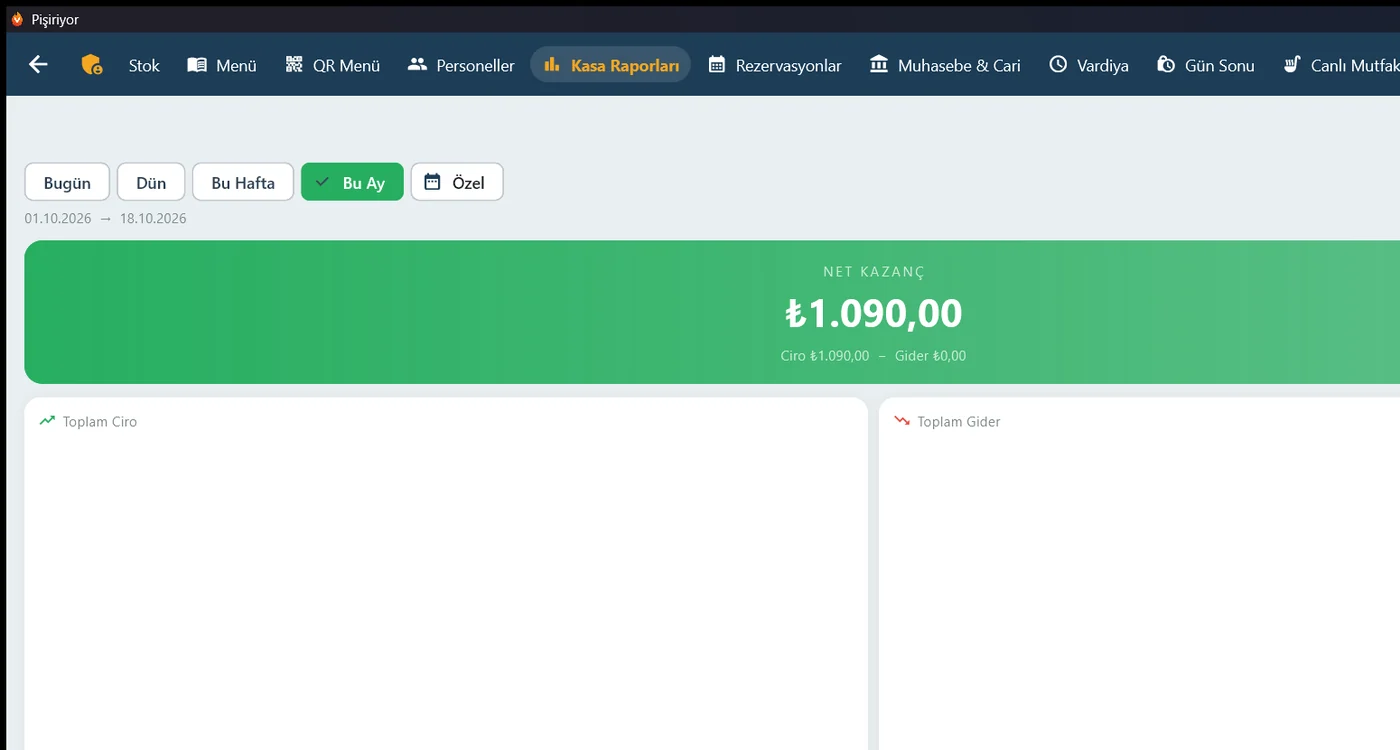Select the Bu Hafta date range
The width and height of the screenshot is (1400, 750).
coord(243,182)
